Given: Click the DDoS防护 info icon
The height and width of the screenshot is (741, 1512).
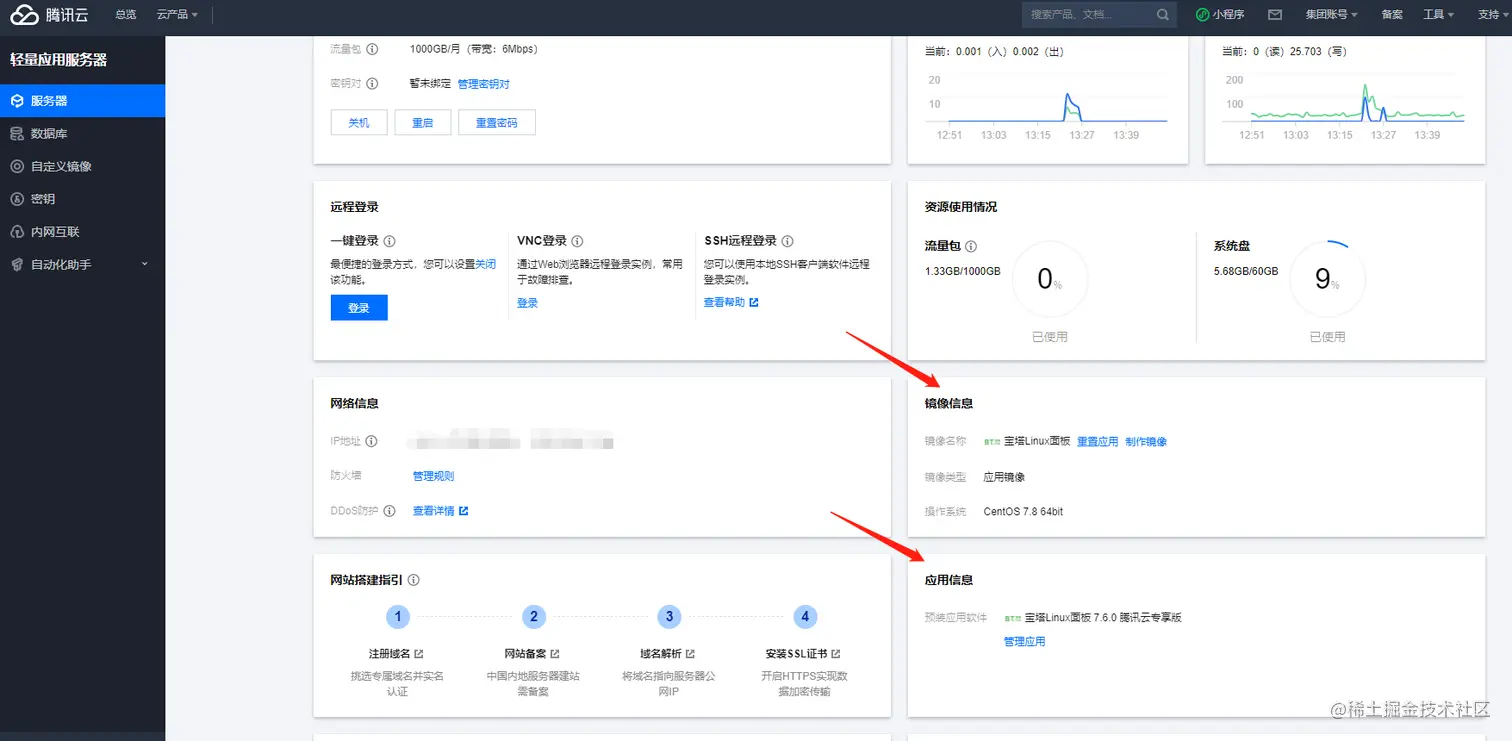Looking at the screenshot, I should pos(390,511).
